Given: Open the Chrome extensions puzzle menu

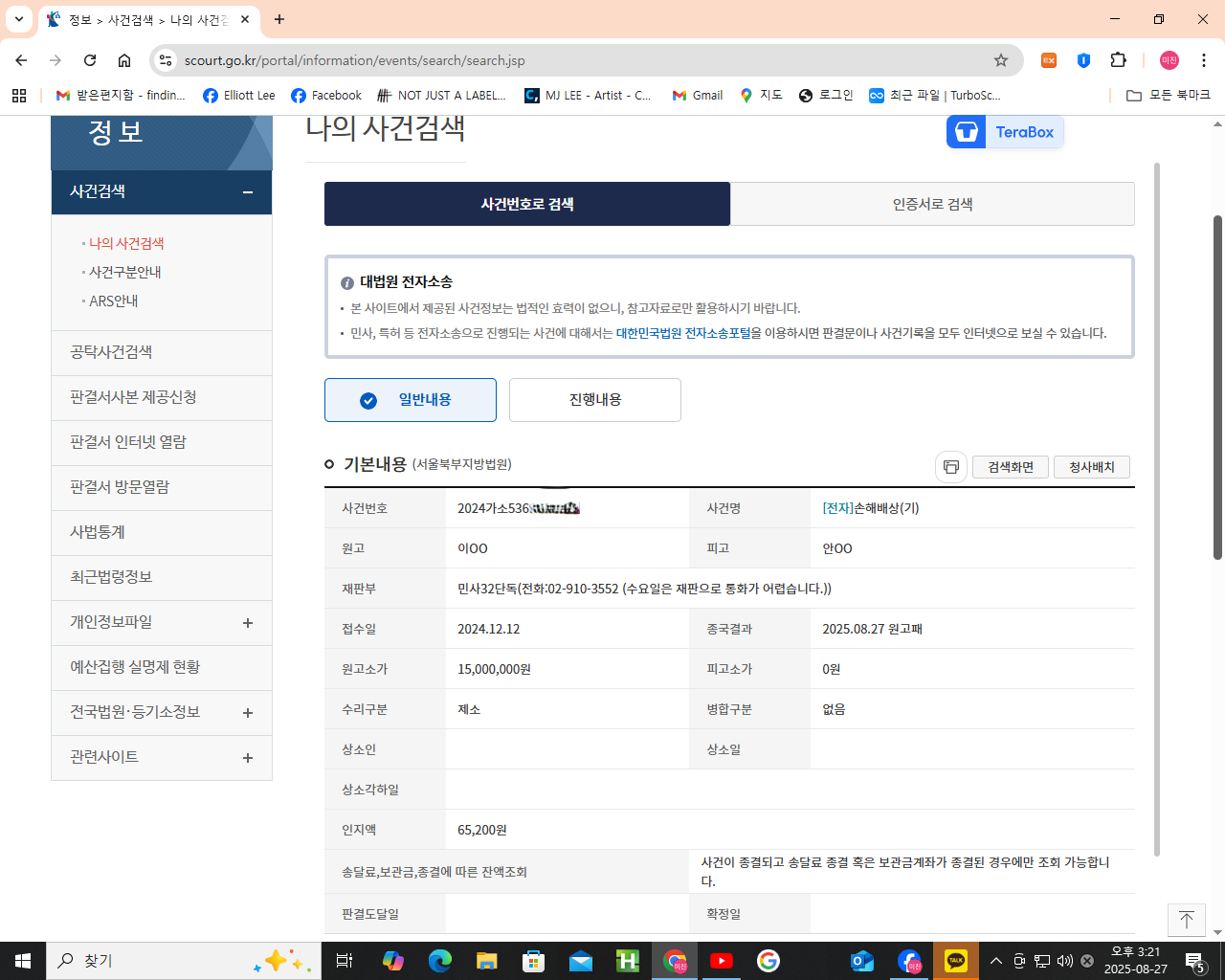Looking at the screenshot, I should click(1118, 59).
